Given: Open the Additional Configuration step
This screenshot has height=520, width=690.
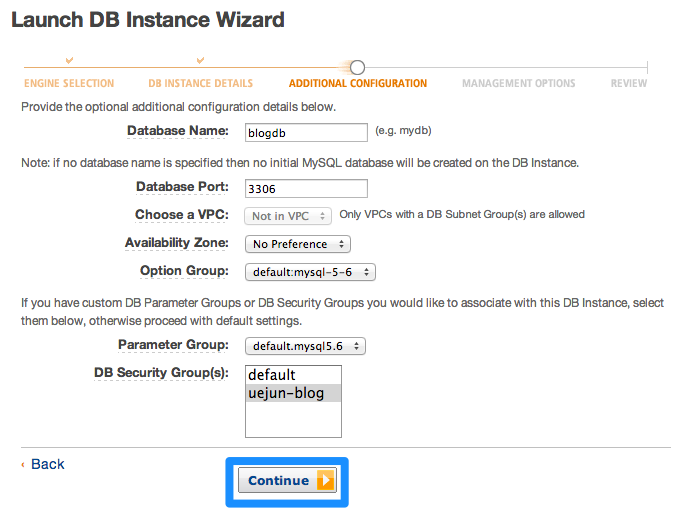Looking at the screenshot, I should [x=357, y=84].
